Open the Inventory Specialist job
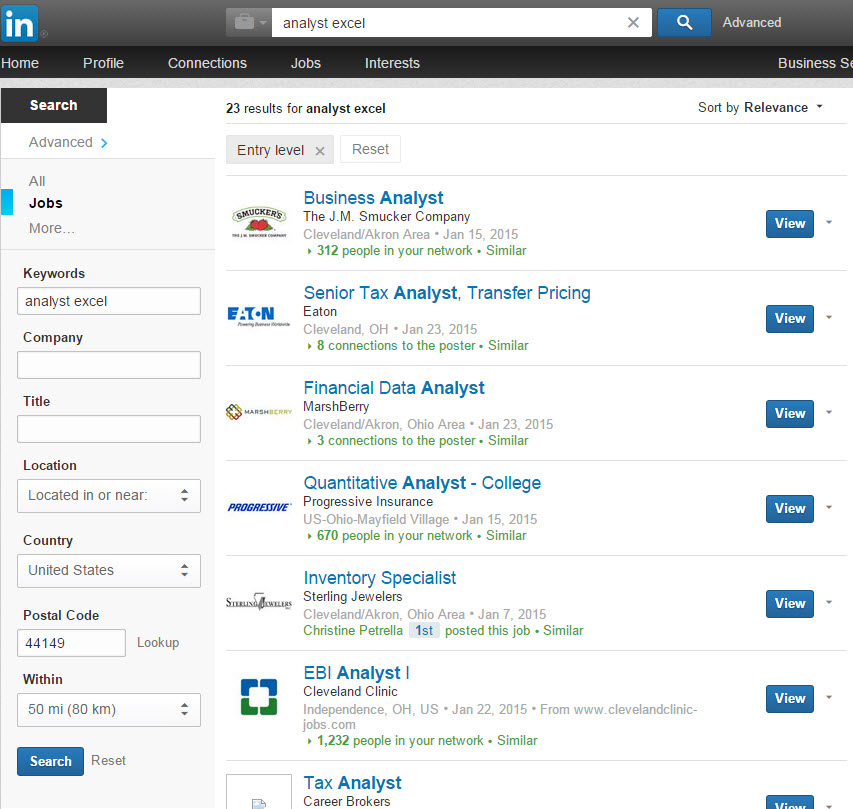This screenshot has width=853, height=809. (380, 578)
